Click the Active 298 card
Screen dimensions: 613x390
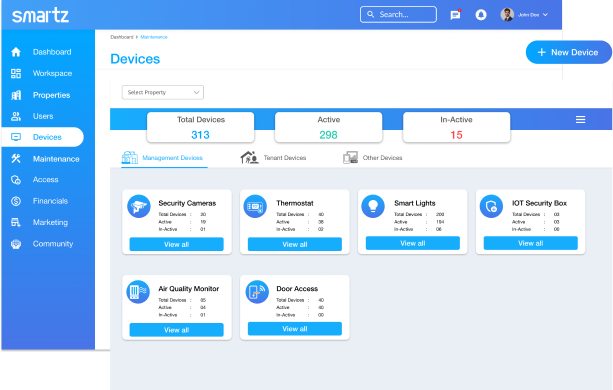(328, 127)
